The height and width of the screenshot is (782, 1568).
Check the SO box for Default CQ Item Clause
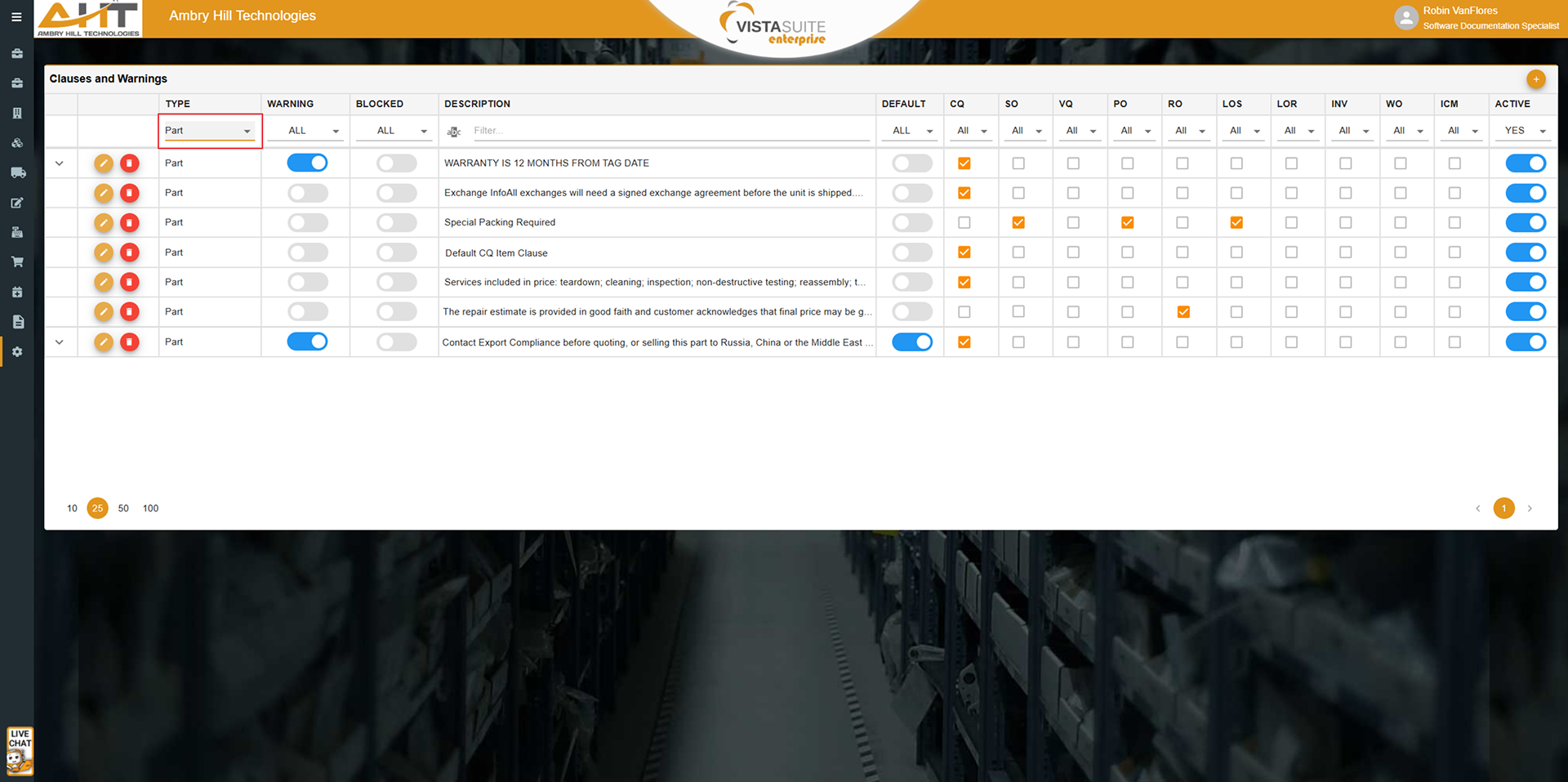(1018, 252)
